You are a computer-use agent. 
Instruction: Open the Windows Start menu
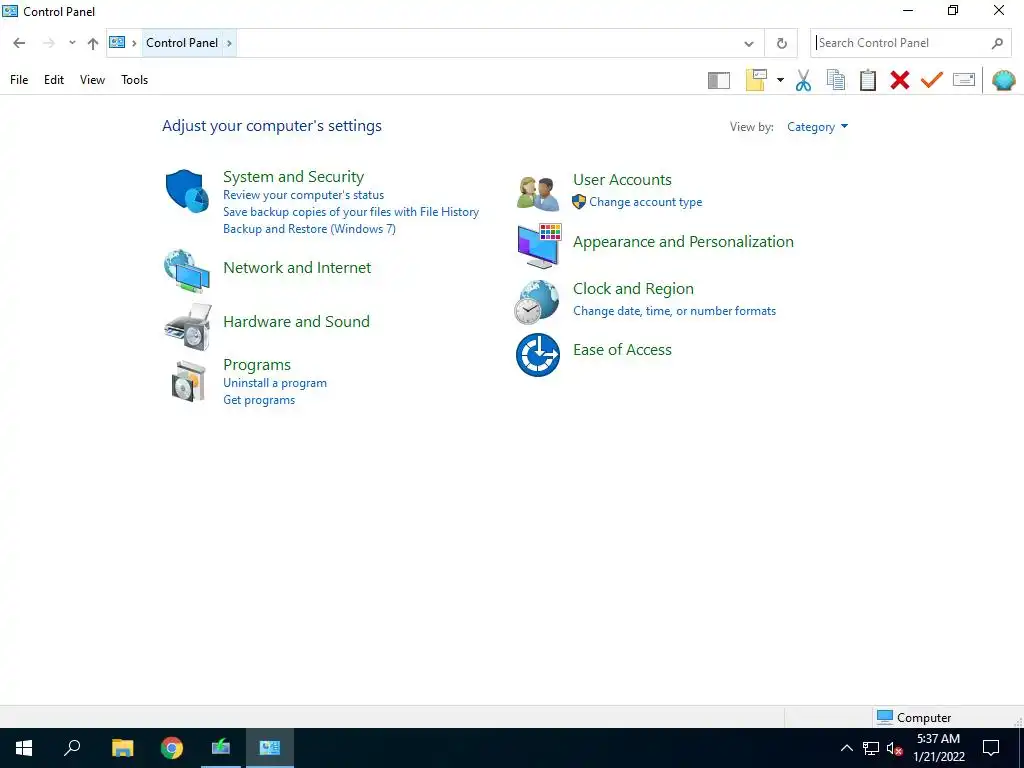pos(24,748)
